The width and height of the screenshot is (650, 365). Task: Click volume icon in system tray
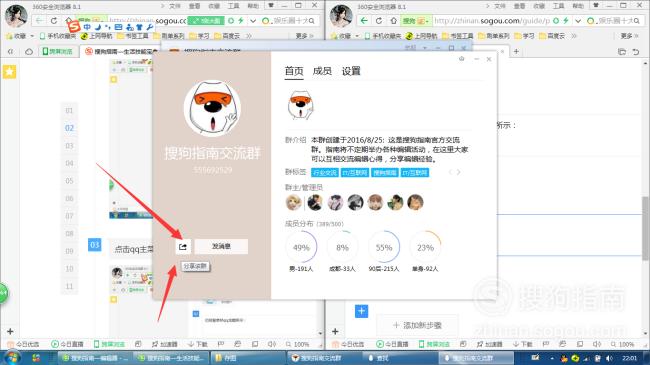[609, 358]
